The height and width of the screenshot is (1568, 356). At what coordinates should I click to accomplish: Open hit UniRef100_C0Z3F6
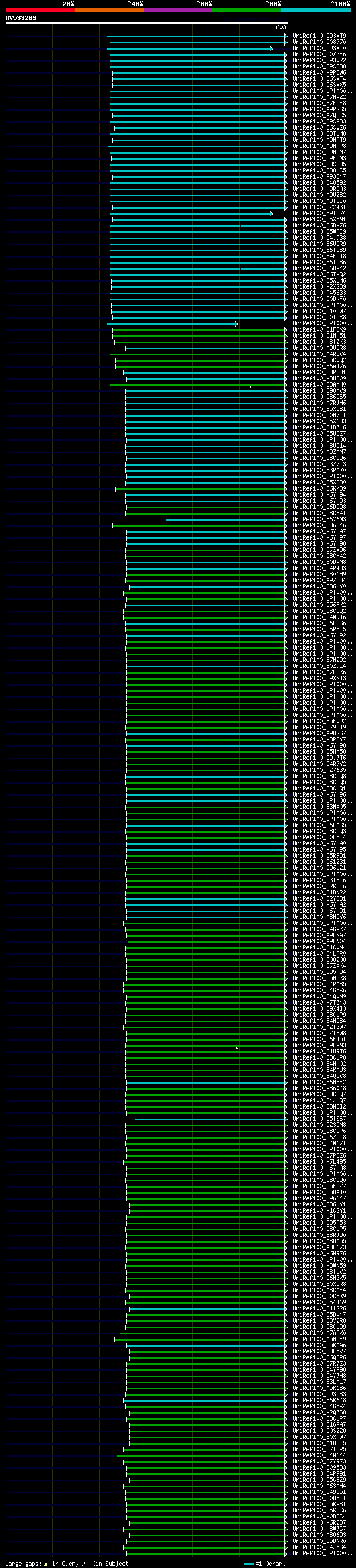[319, 54]
